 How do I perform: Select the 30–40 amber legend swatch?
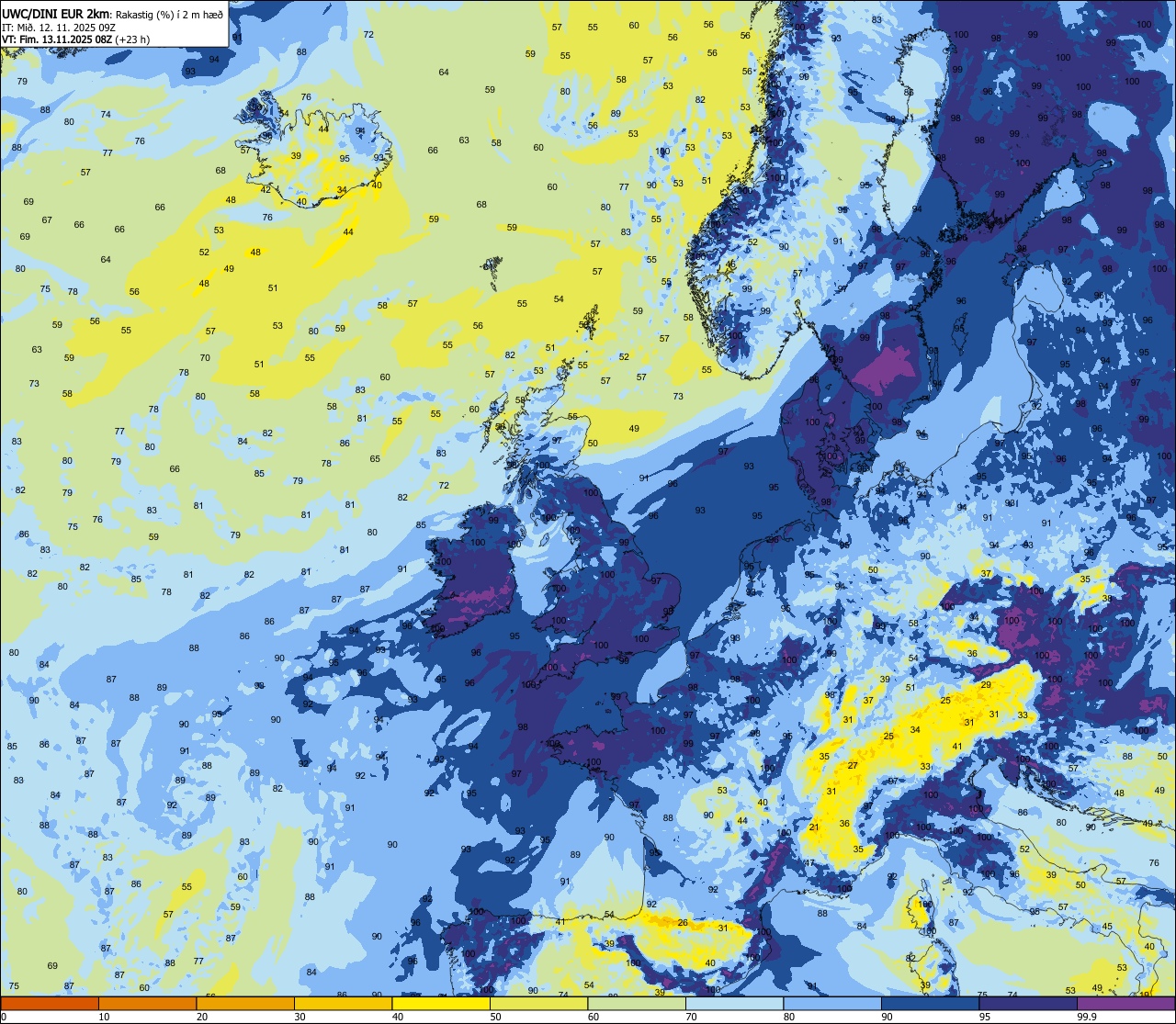(x=343, y=1003)
